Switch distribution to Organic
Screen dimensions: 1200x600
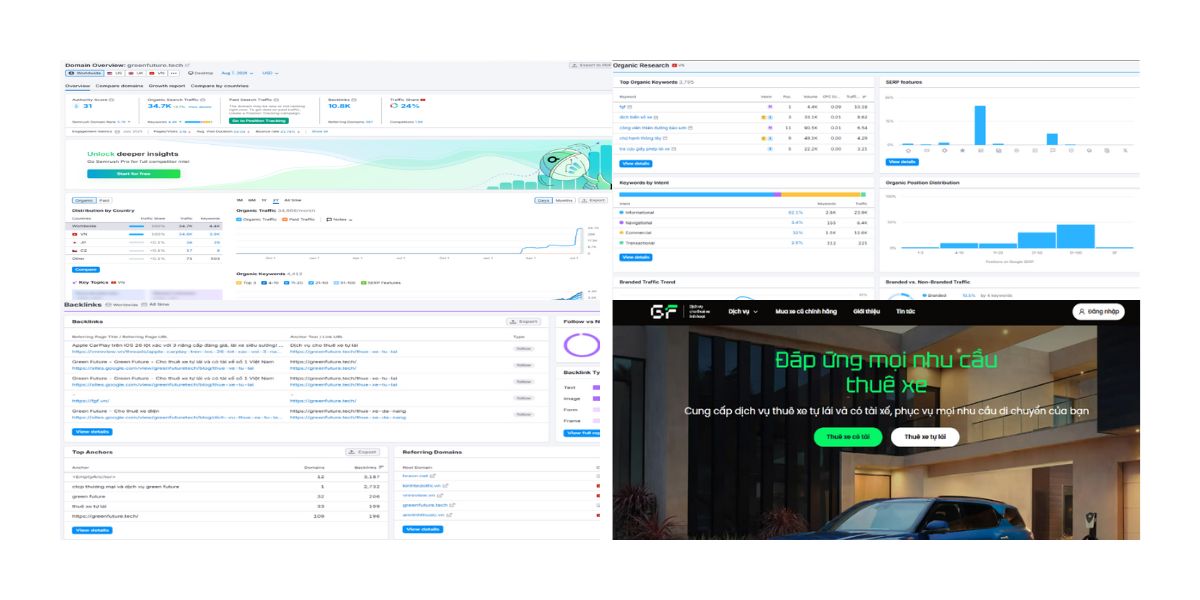84,200
